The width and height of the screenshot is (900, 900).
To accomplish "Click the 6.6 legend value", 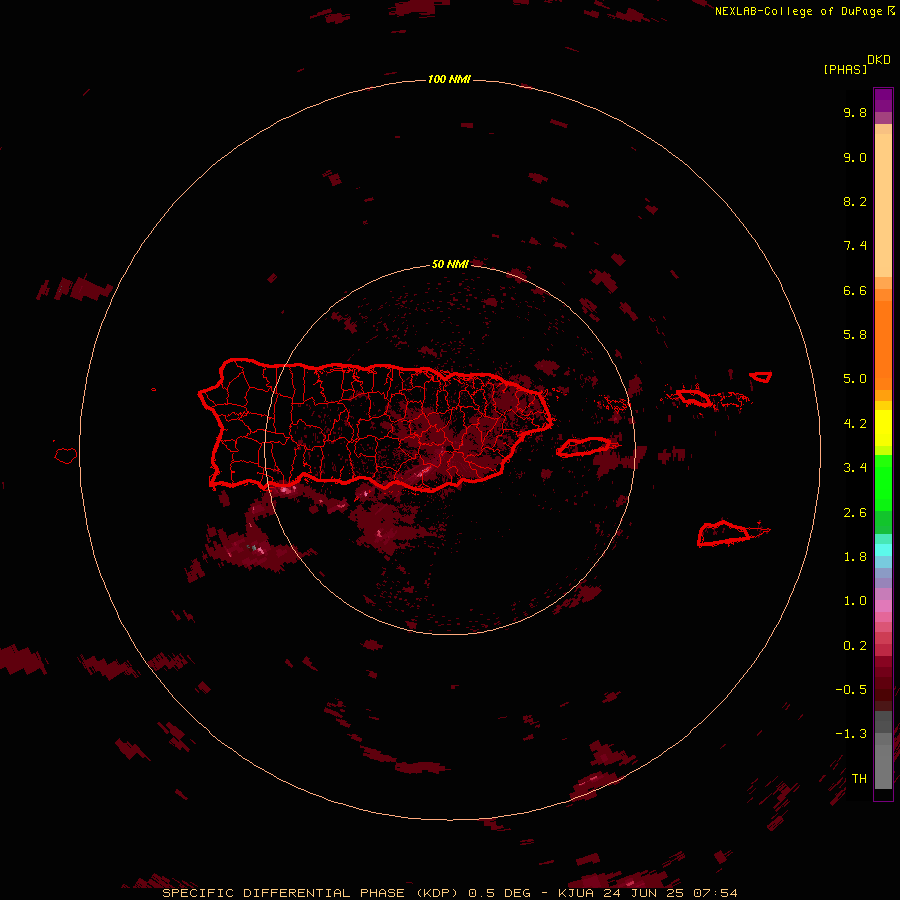I will (855, 290).
